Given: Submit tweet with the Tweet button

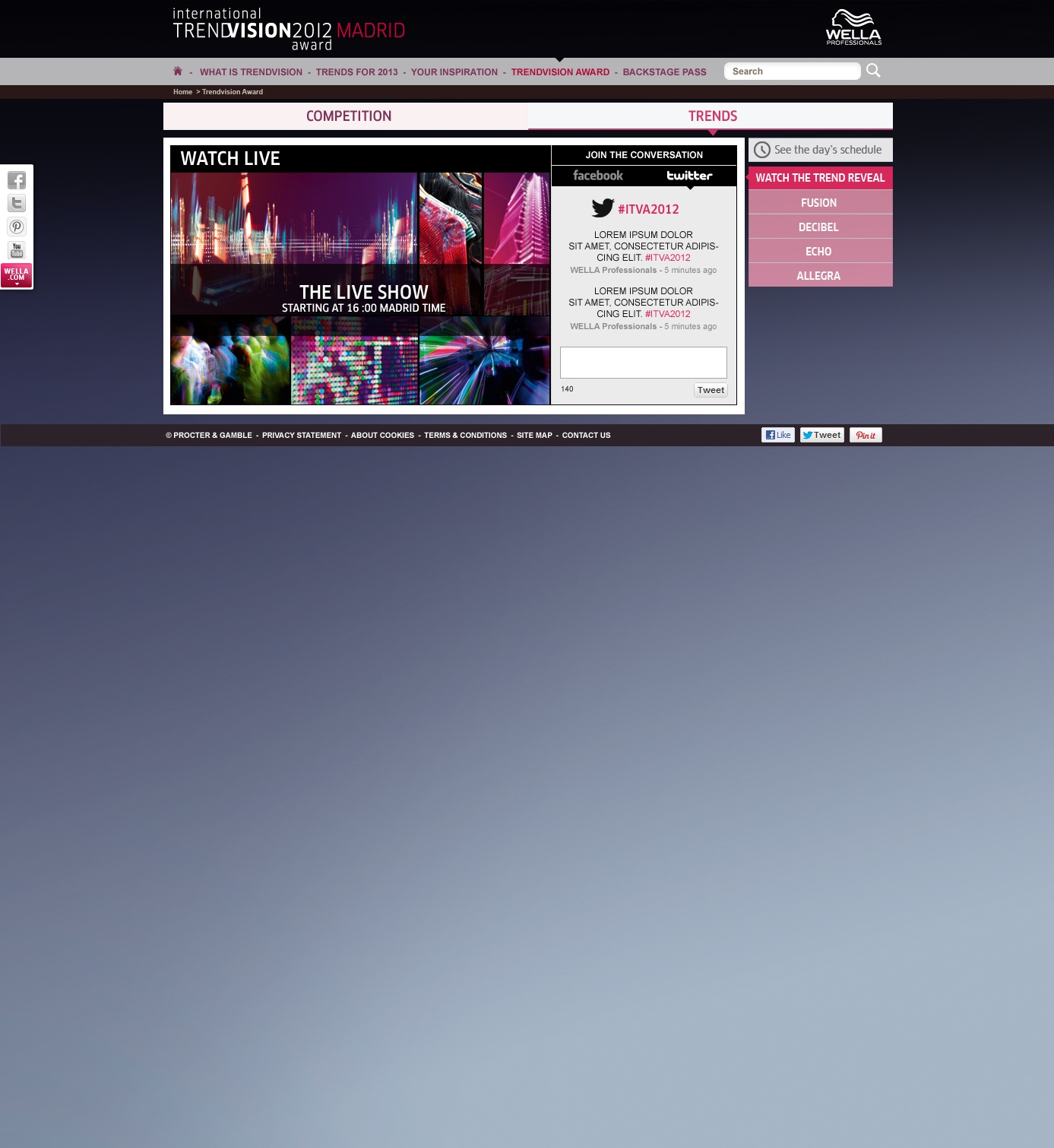Looking at the screenshot, I should point(711,390).
